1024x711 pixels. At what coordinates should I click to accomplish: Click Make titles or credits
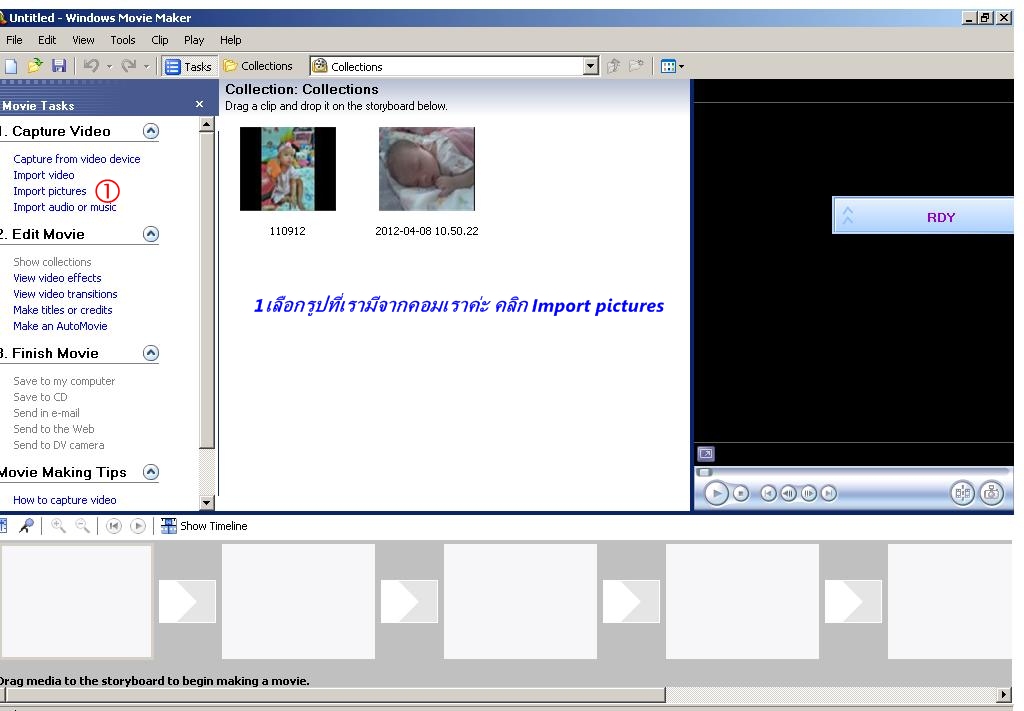[63, 309]
